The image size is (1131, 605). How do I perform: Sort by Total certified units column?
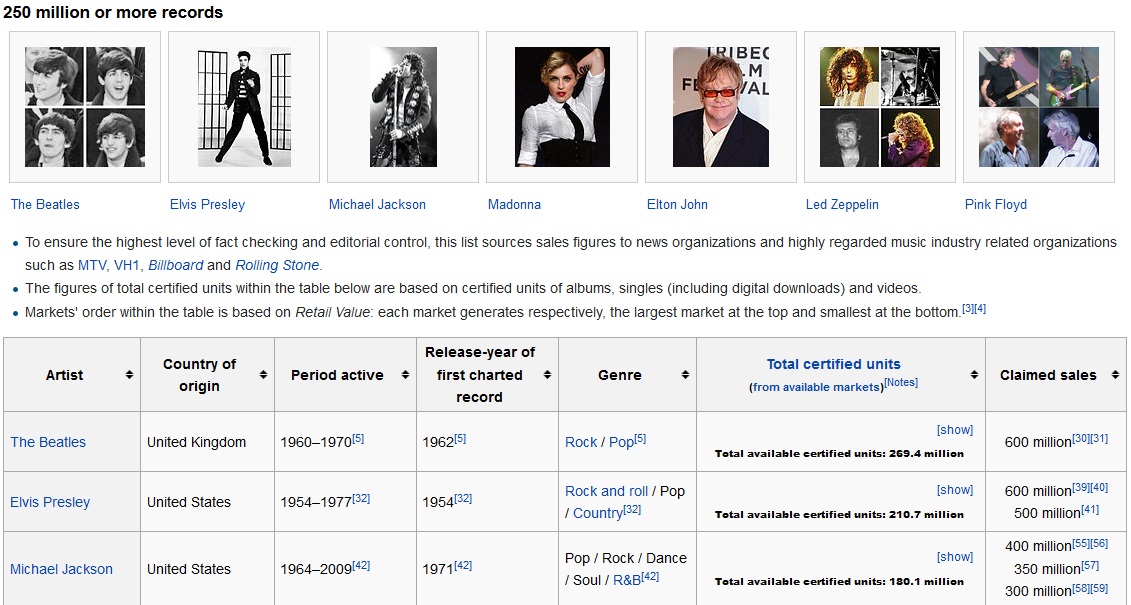(x=974, y=375)
